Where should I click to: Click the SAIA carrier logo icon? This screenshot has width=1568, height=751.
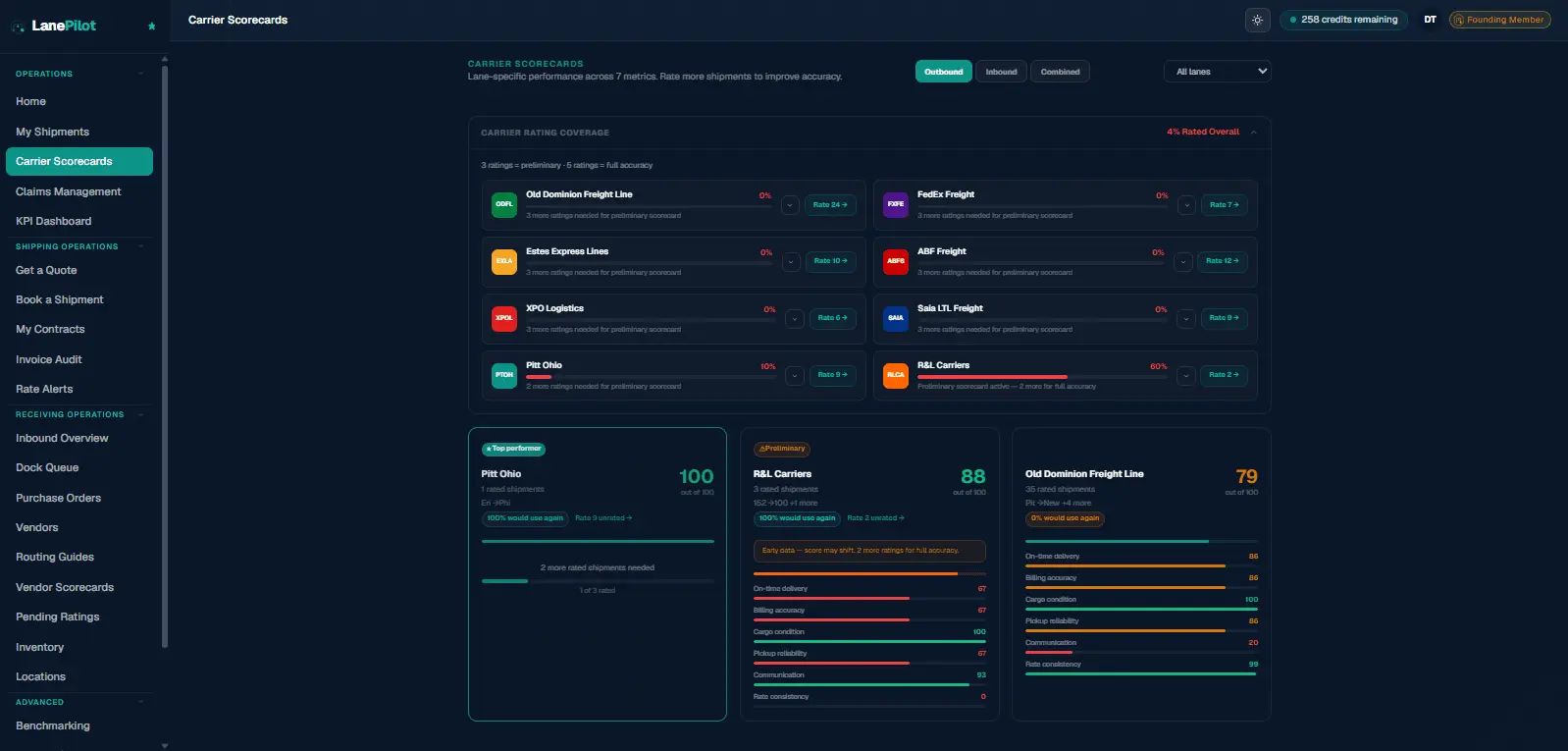(x=896, y=318)
